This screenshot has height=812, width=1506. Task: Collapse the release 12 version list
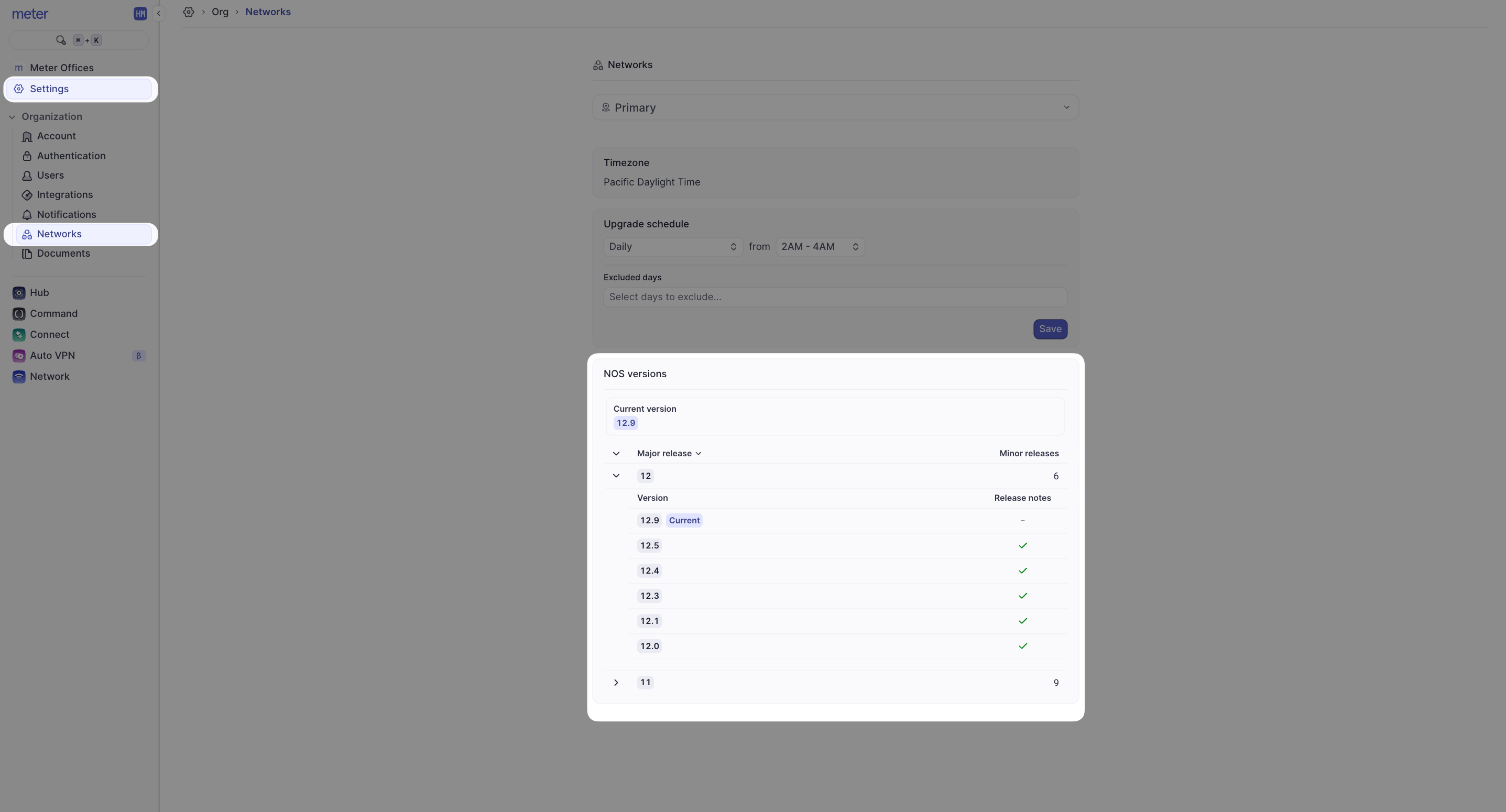click(x=616, y=475)
